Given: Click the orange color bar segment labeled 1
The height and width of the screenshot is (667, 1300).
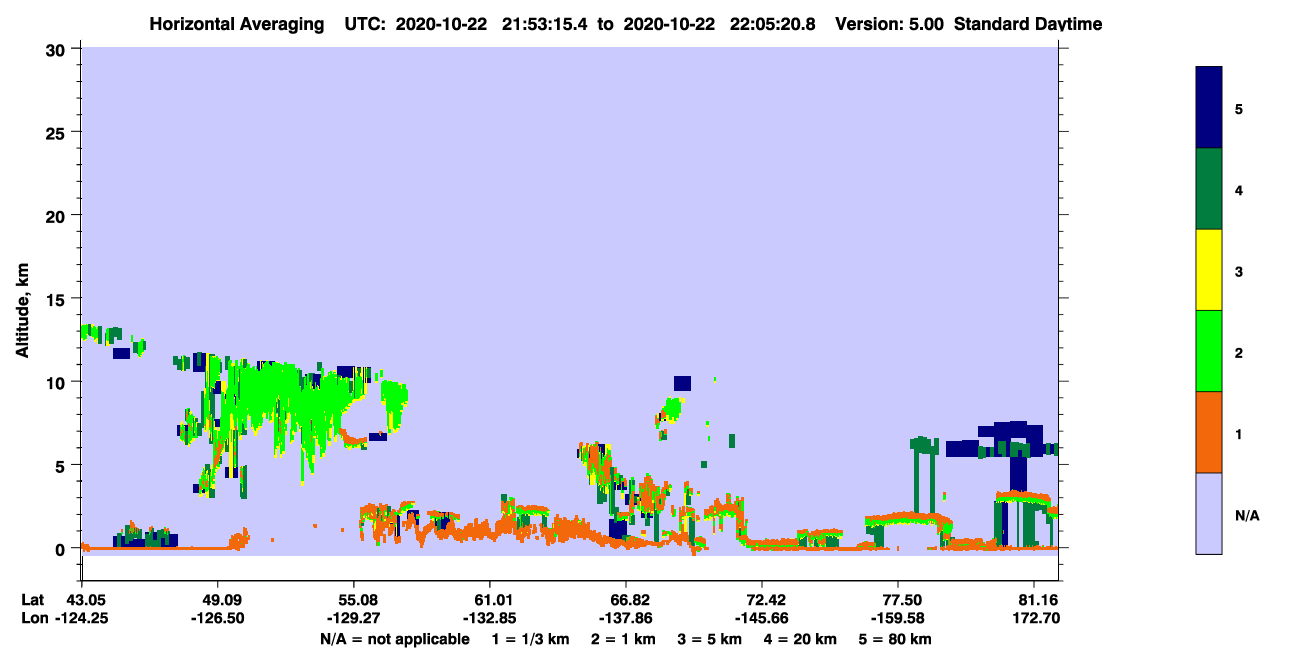Looking at the screenshot, I should point(1209,432).
